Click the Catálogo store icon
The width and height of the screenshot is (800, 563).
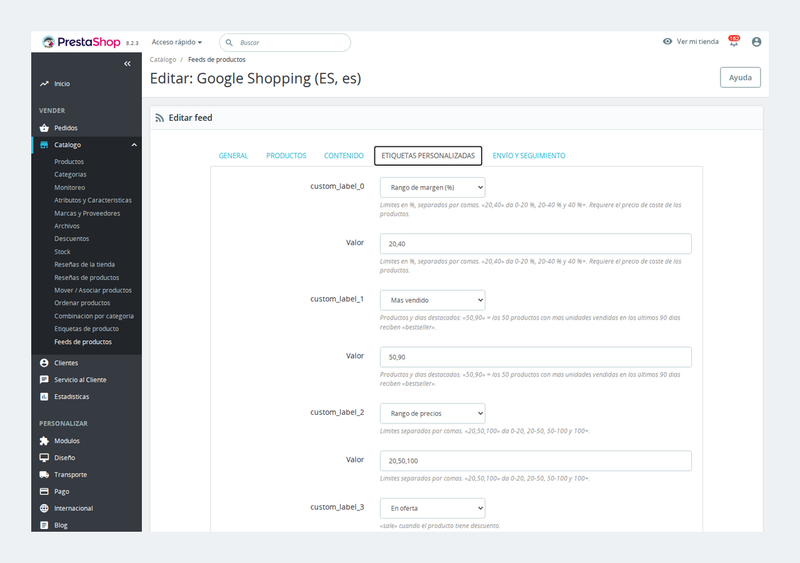44,145
